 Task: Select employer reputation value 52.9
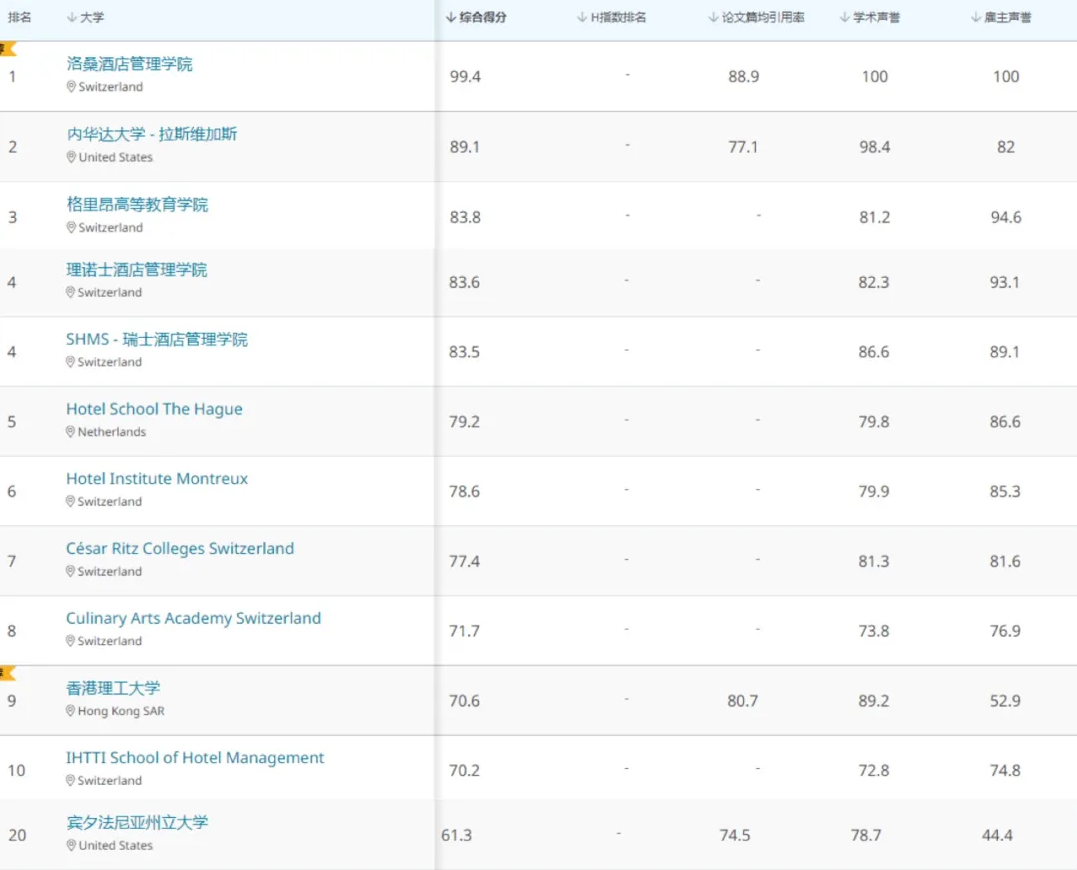coord(1005,700)
